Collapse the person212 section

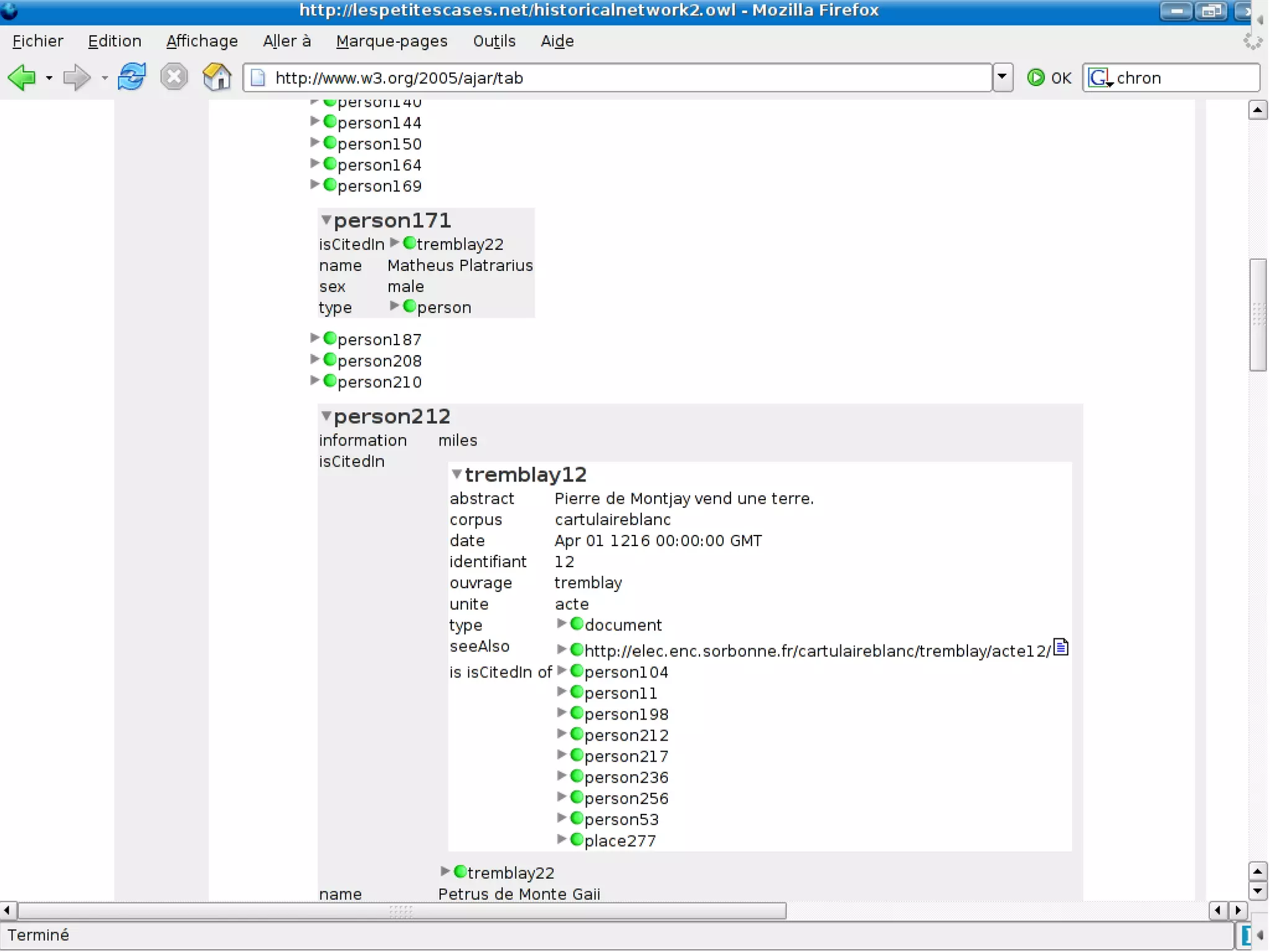(x=326, y=415)
